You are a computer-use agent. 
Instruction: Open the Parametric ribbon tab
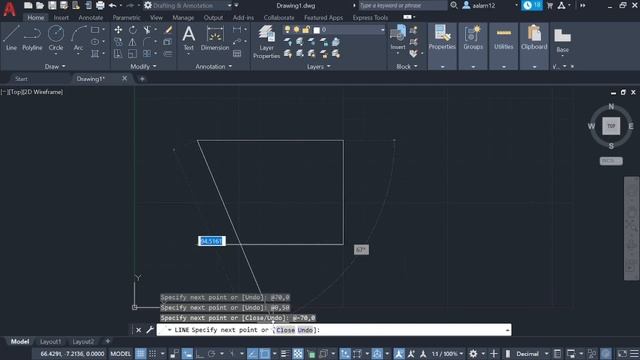pyautogui.click(x=126, y=18)
